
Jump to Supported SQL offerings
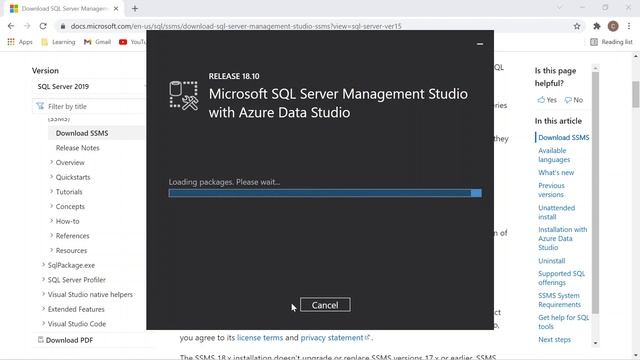(562, 278)
